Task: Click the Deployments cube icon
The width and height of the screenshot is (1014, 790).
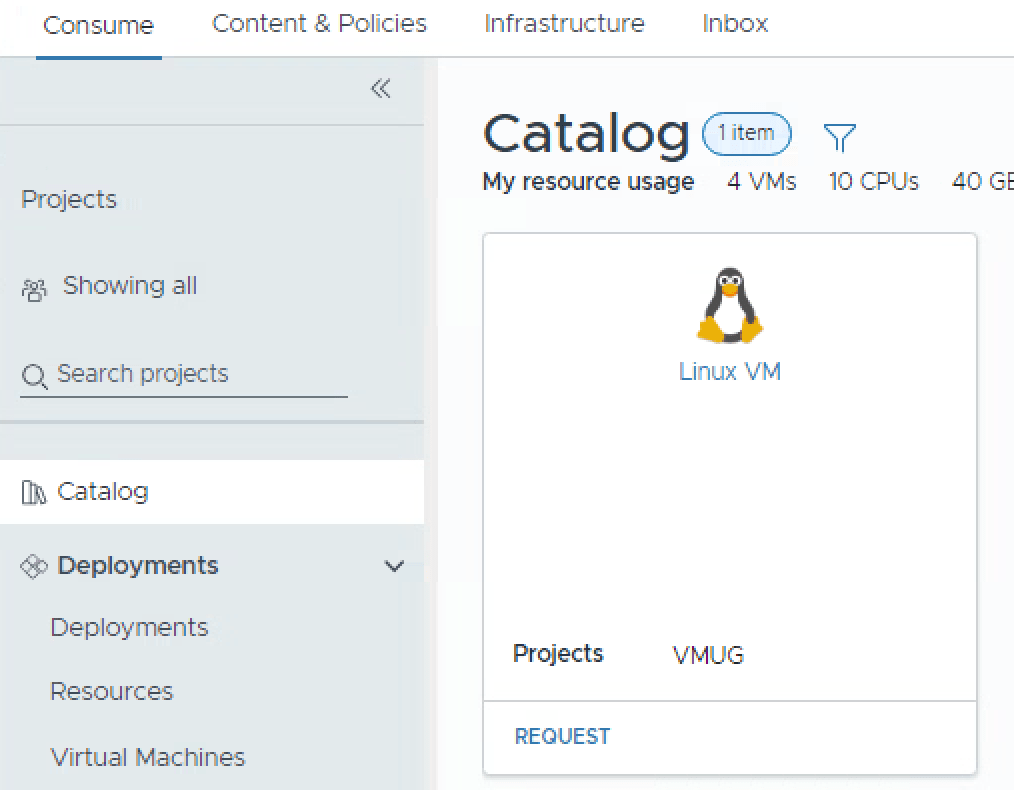Action: (34, 566)
